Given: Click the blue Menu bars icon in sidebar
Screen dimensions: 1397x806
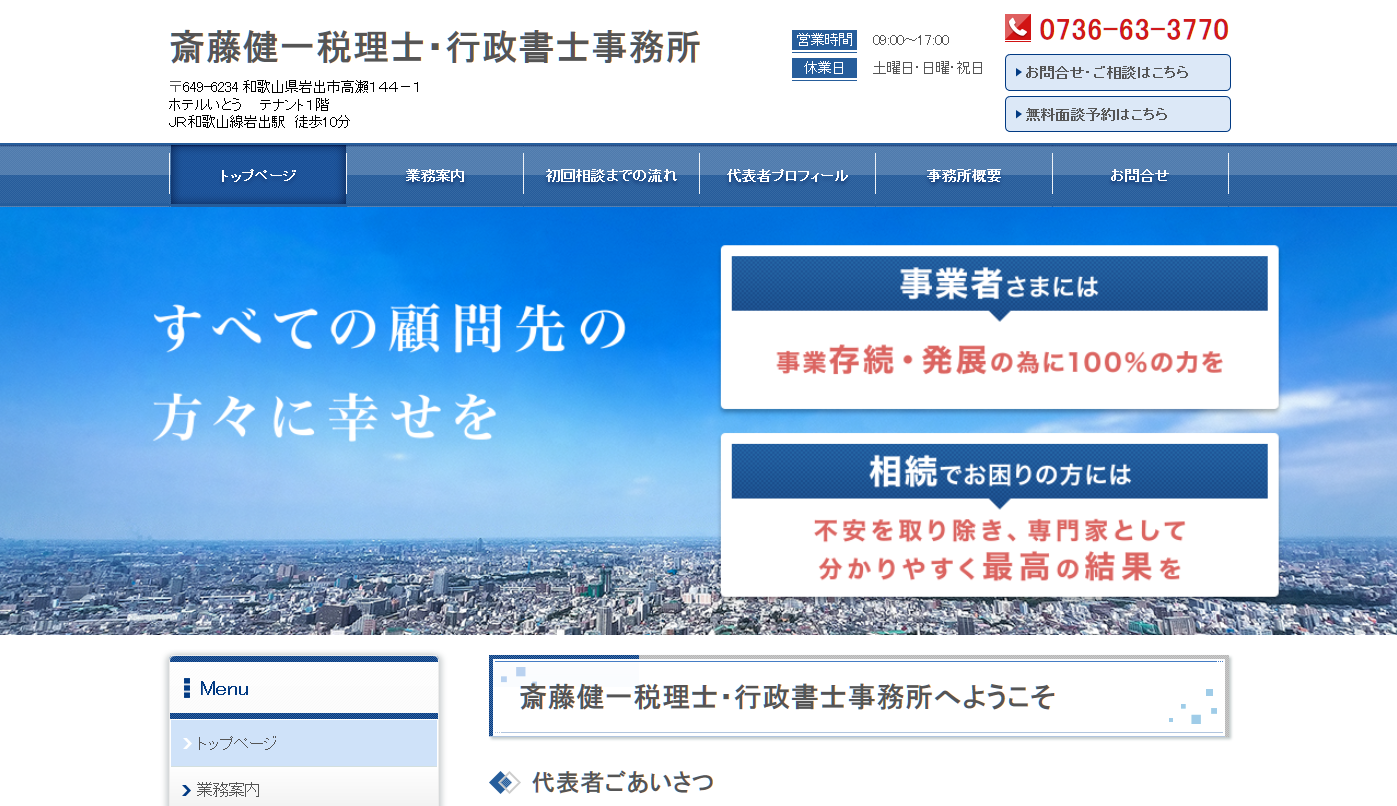Looking at the screenshot, I should click(x=185, y=687).
